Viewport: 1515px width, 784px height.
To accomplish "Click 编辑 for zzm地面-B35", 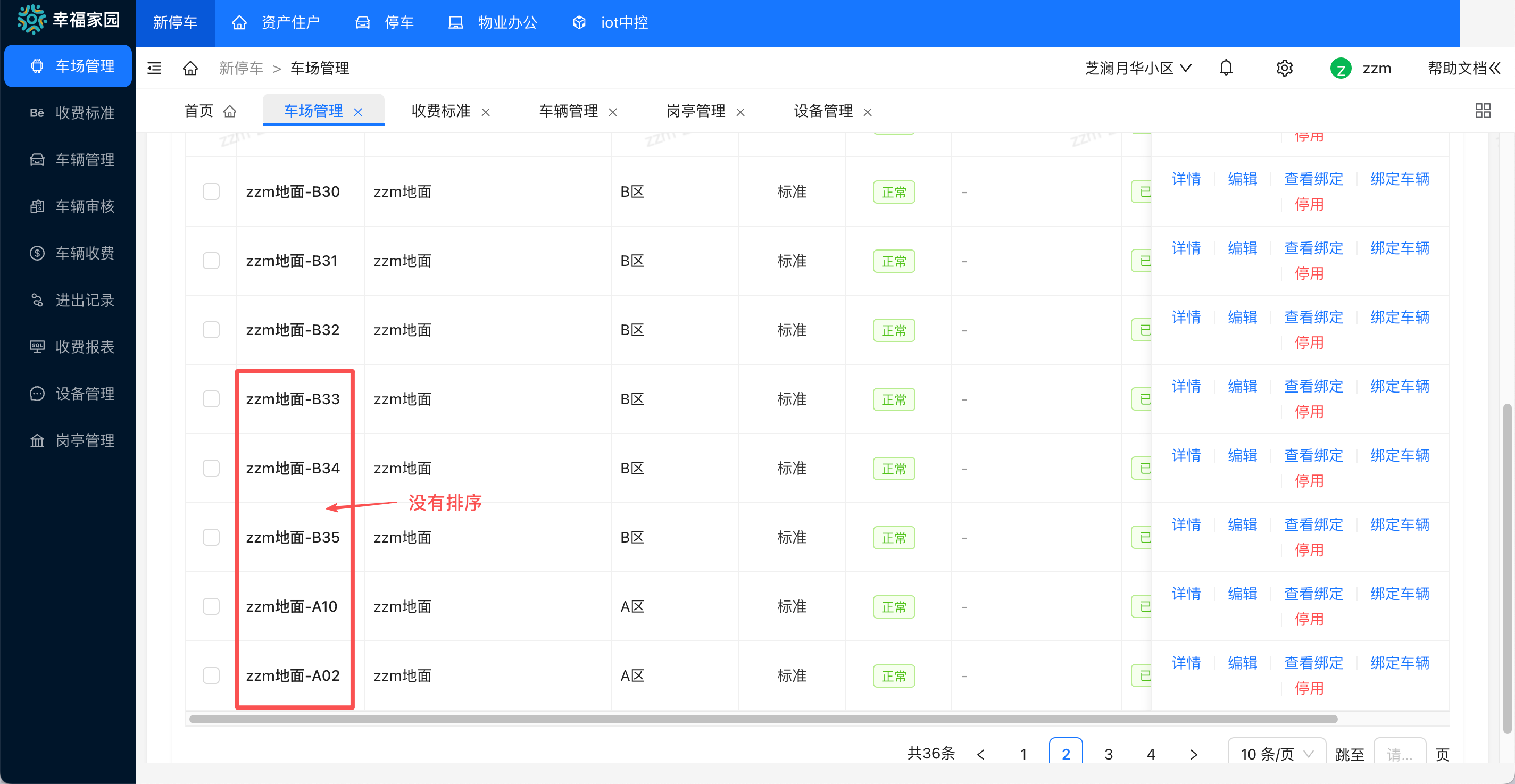I will click(x=1243, y=524).
